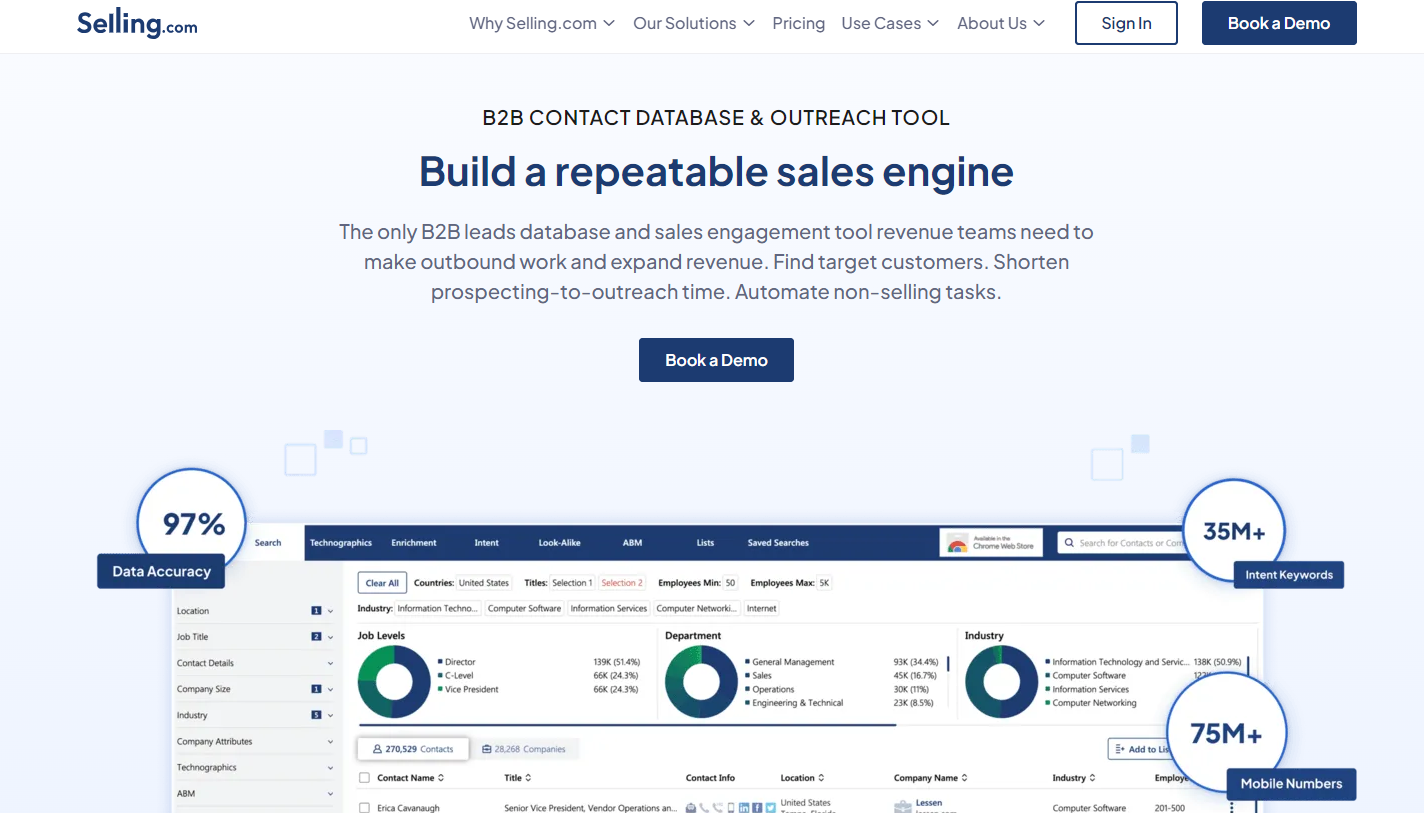This screenshot has width=1424, height=813.
Task: Open the Enrichment tab
Action: [414, 543]
